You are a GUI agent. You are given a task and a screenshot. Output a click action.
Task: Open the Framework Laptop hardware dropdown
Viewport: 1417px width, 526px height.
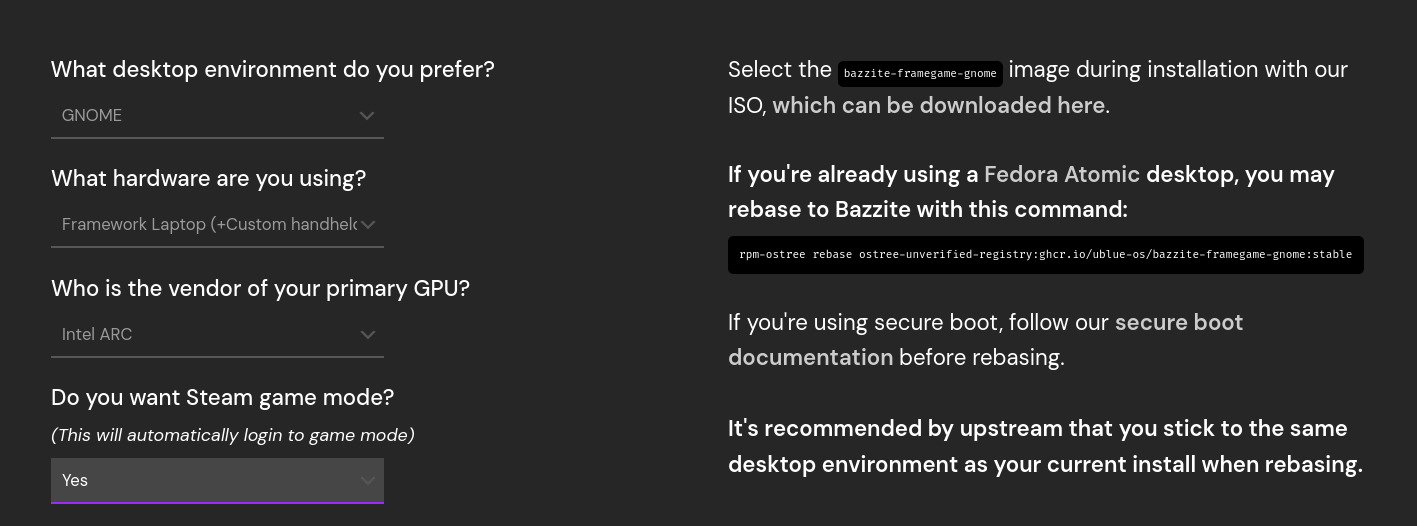pos(200,225)
